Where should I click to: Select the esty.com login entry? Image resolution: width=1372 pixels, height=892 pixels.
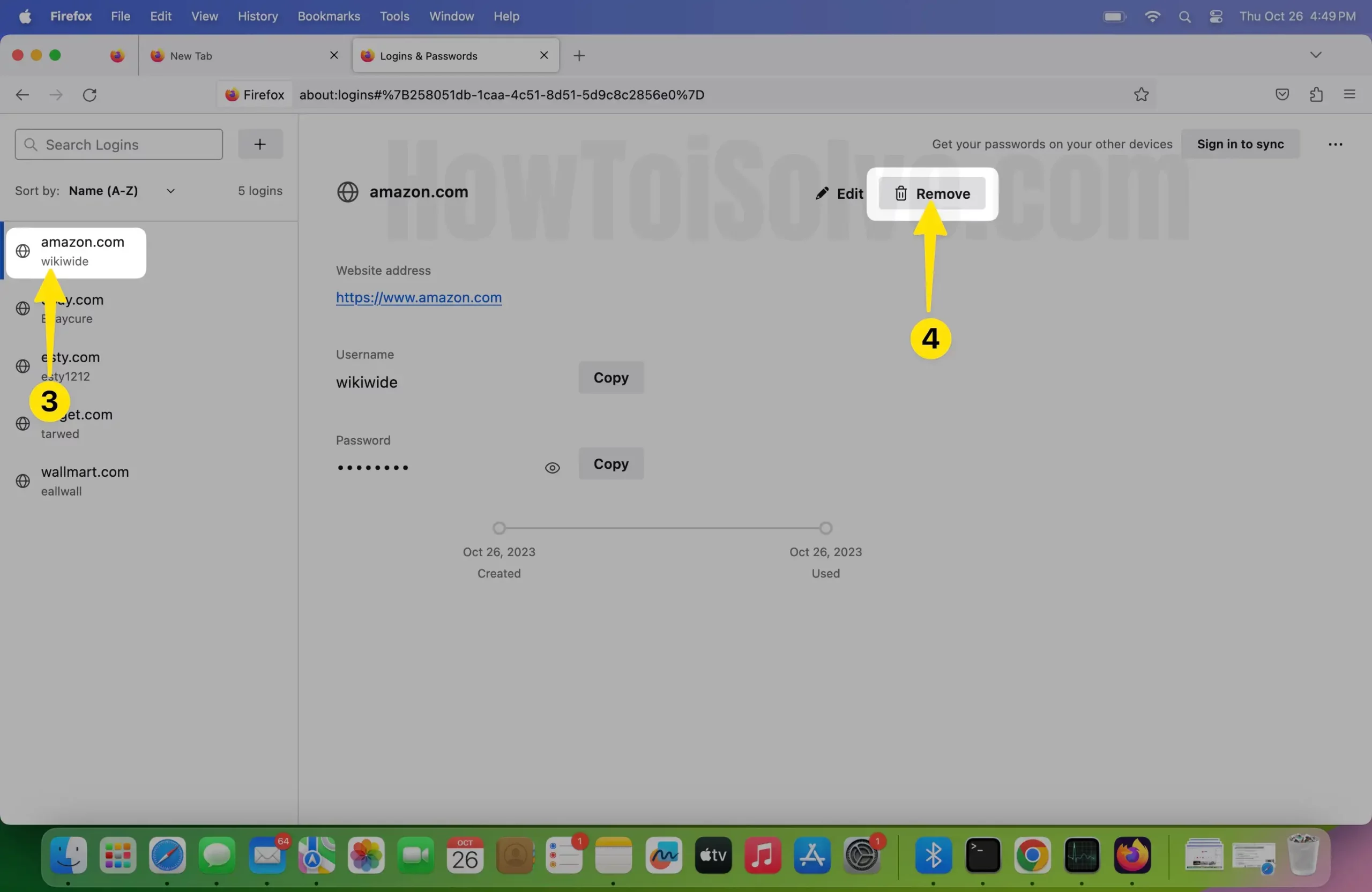coord(149,366)
